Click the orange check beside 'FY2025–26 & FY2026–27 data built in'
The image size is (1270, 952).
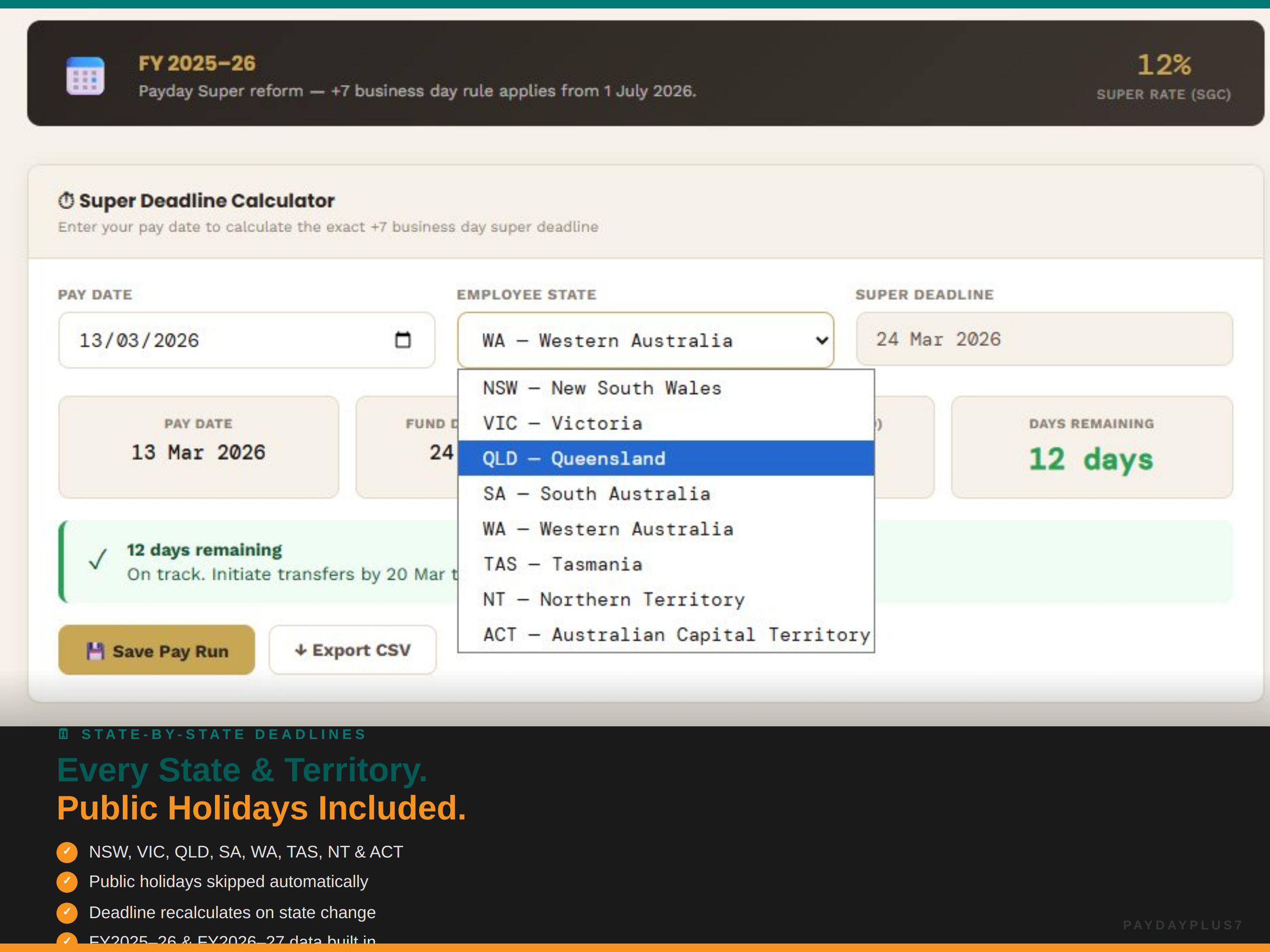click(x=68, y=941)
